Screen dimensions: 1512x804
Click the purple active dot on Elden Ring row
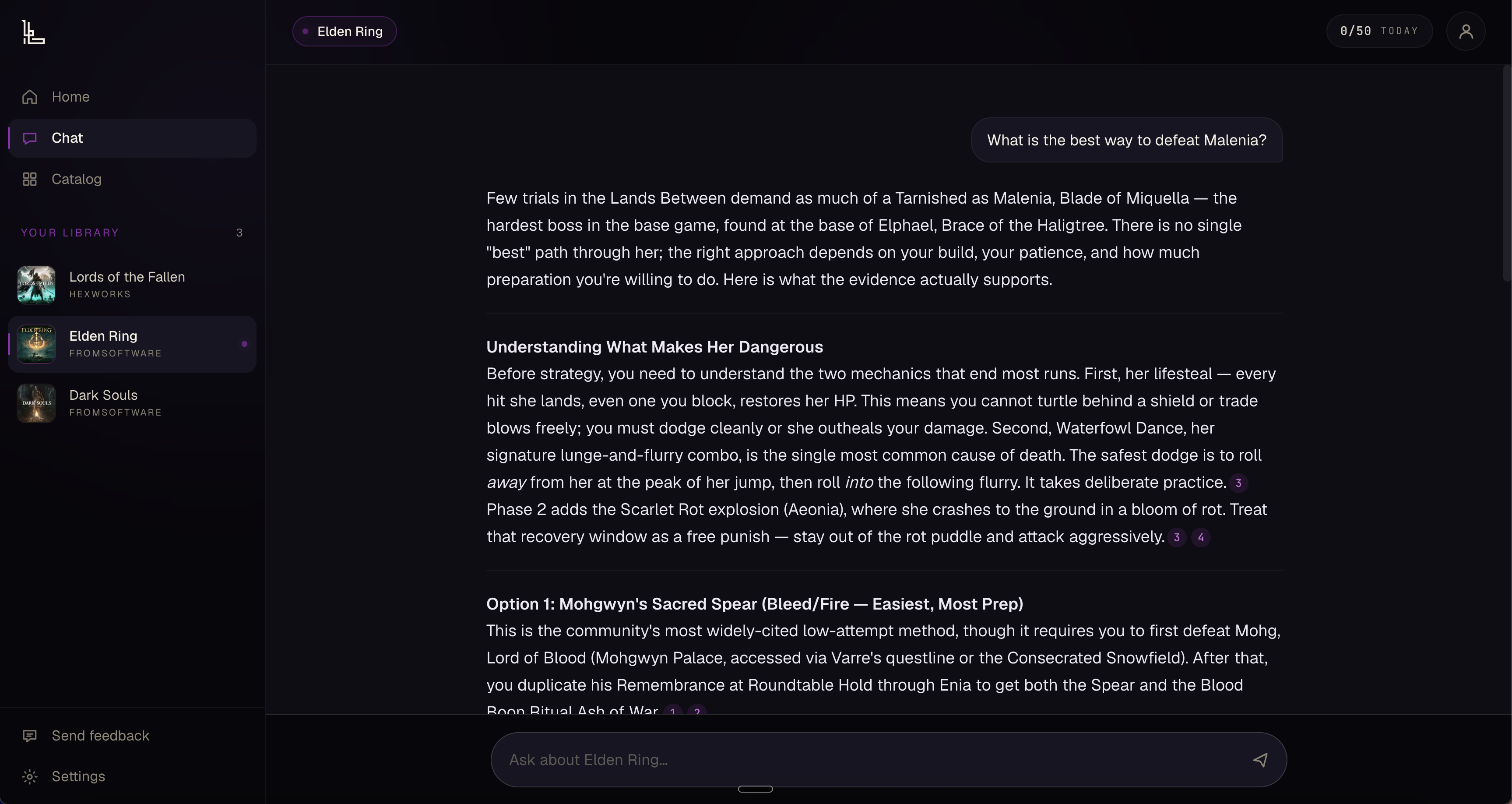245,344
